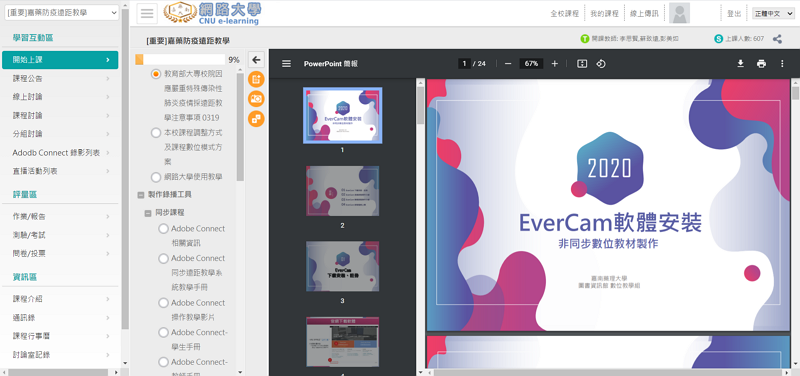Select slide thumbnail 3
The height and width of the screenshot is (376, 800).
[x=342, y=266]
